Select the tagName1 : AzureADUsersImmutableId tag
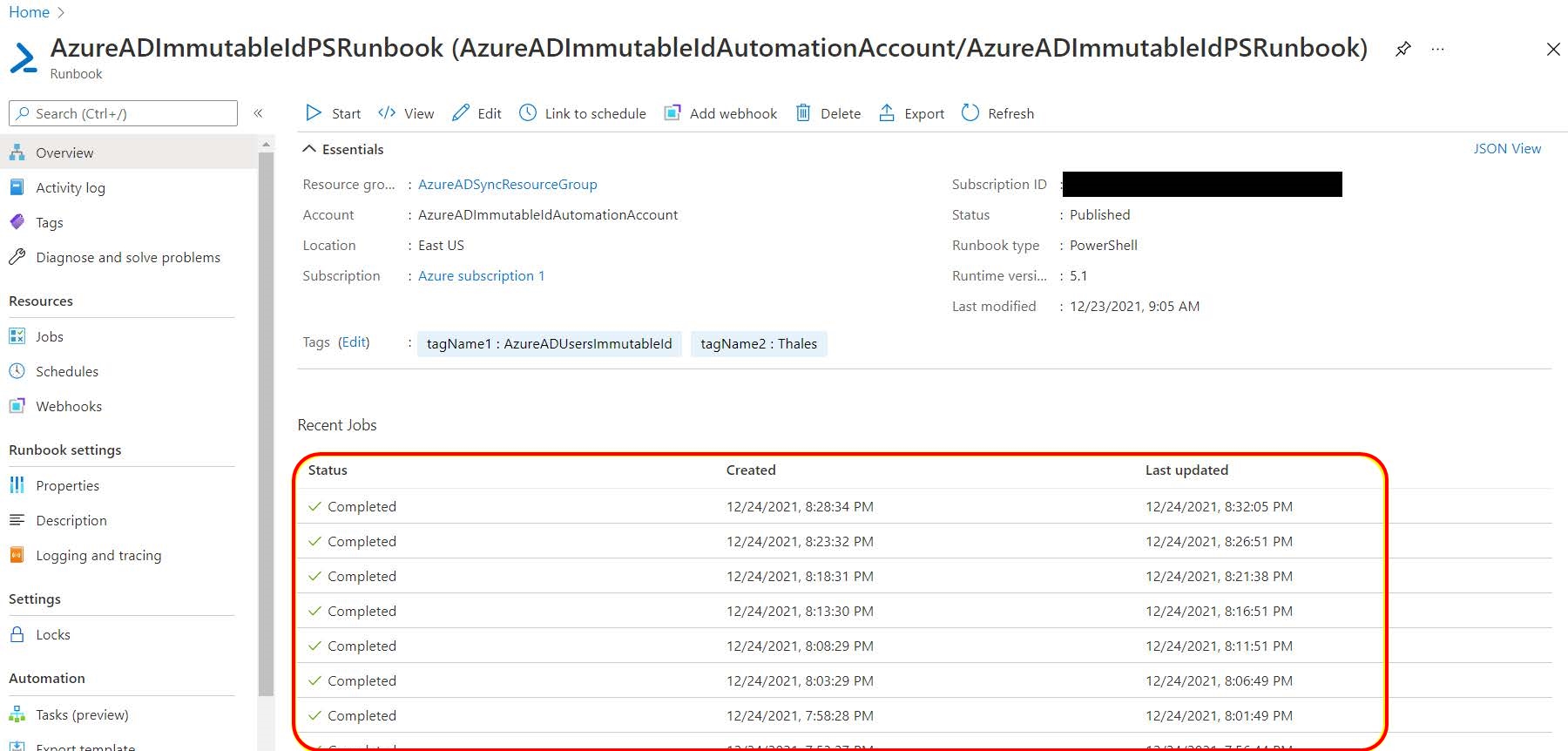This screenshot has height=751, width=1568. coord(549,344)
